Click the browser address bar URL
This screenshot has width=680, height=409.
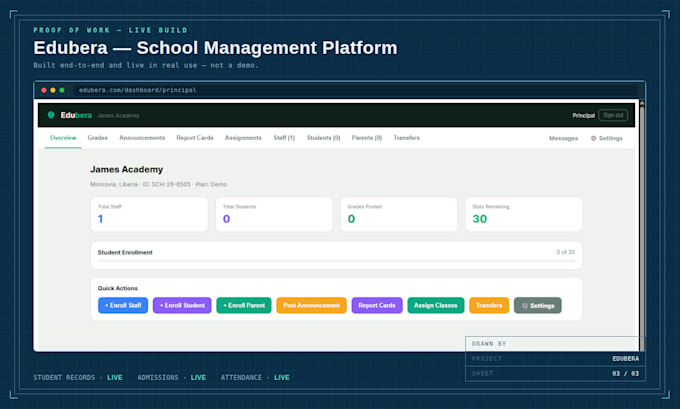click(137, 90)
